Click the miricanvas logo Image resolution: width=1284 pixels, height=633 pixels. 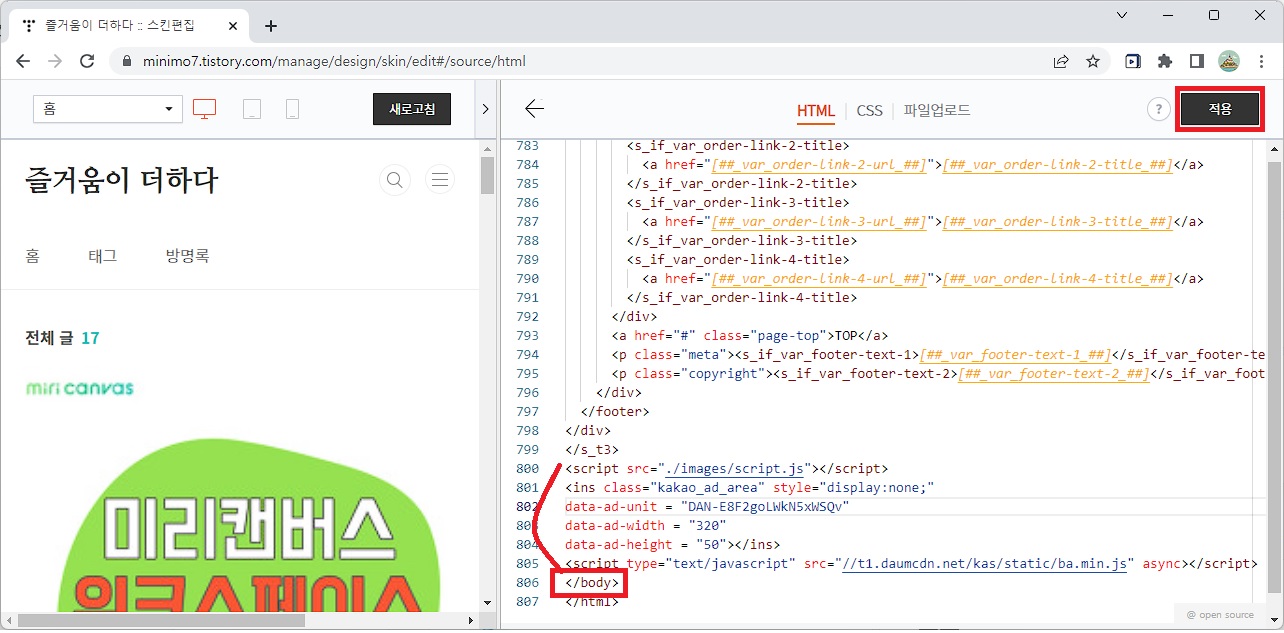click(80, 388)
